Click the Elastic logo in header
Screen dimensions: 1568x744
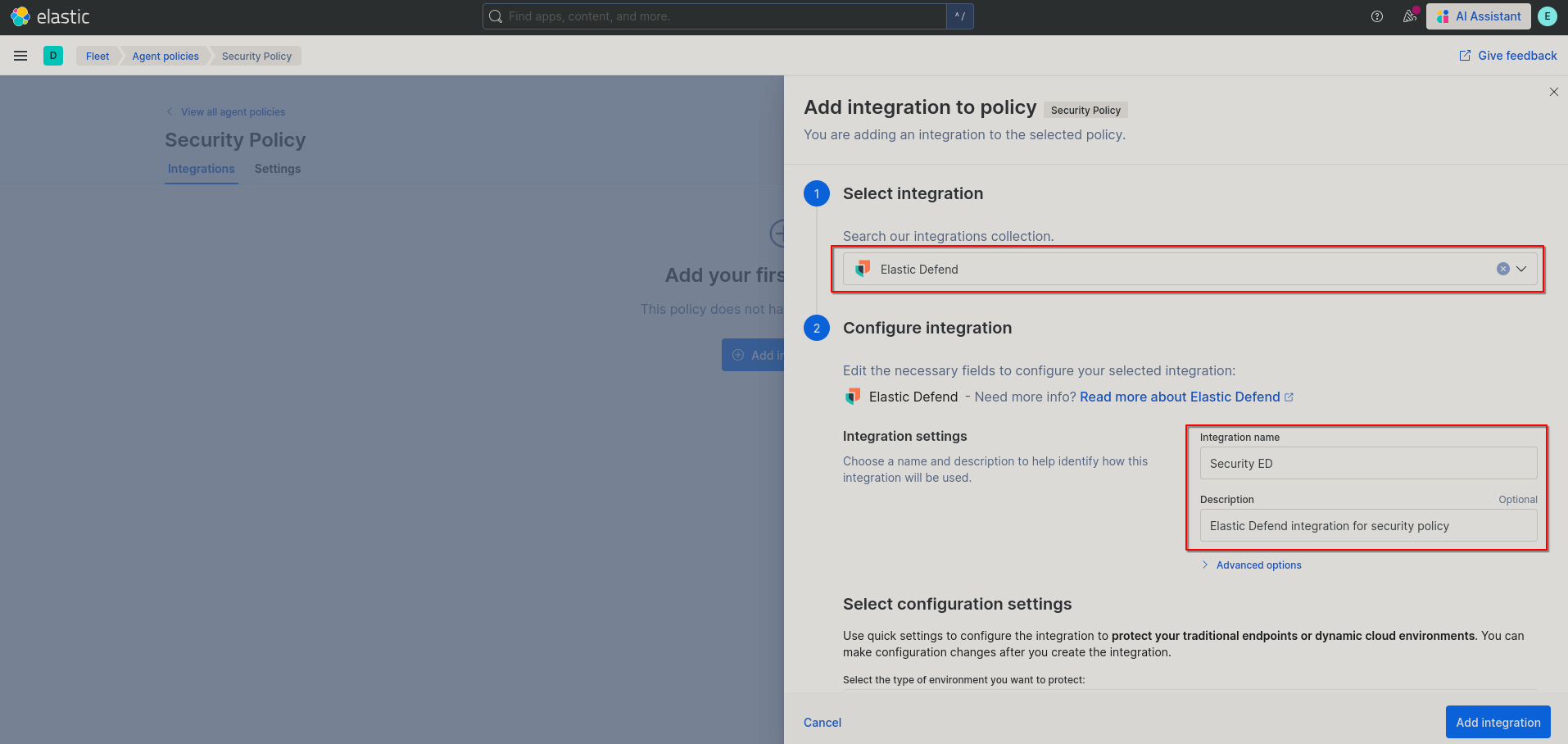point(50,16)
